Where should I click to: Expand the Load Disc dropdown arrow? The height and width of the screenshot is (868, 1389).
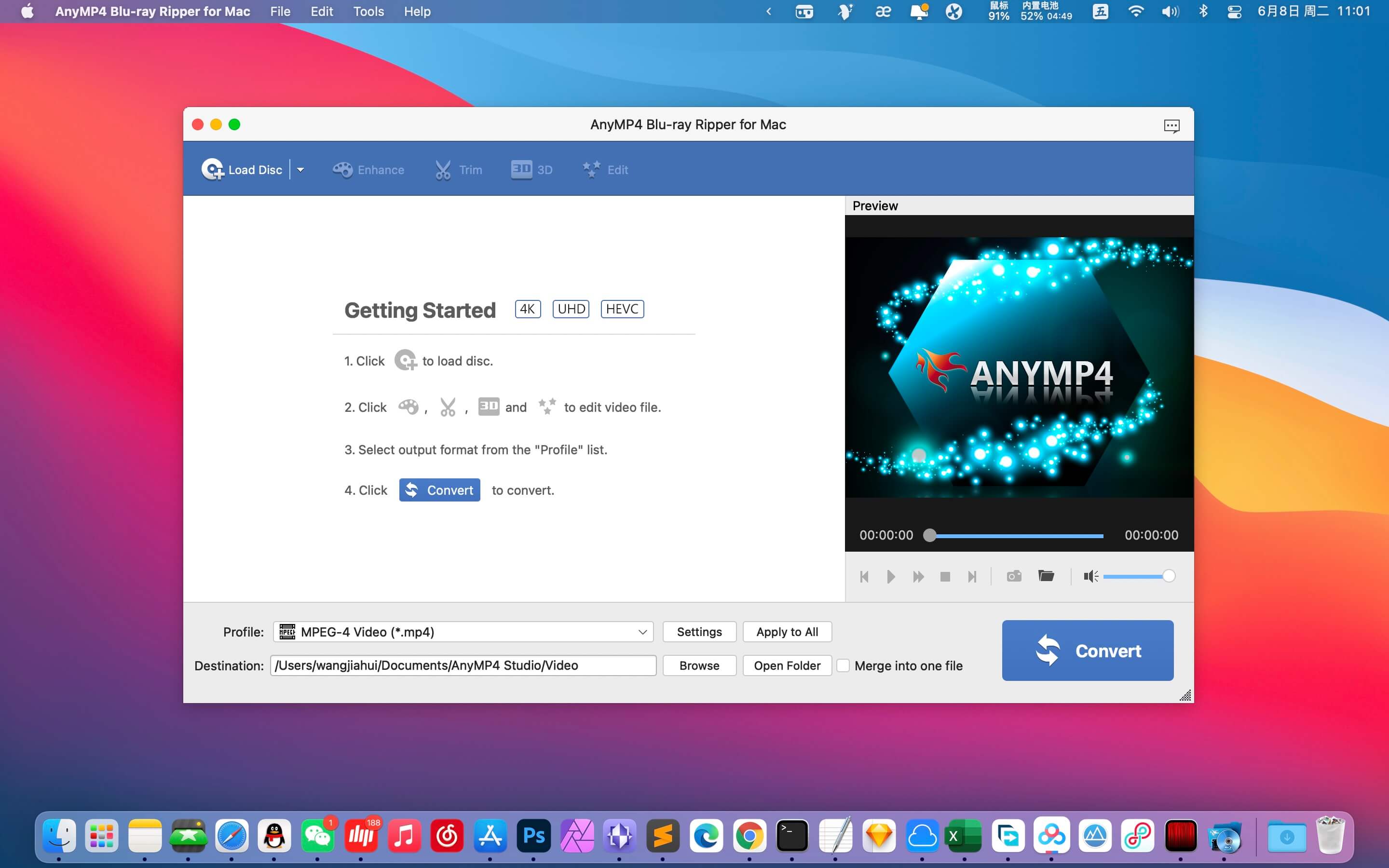point(300,170)
